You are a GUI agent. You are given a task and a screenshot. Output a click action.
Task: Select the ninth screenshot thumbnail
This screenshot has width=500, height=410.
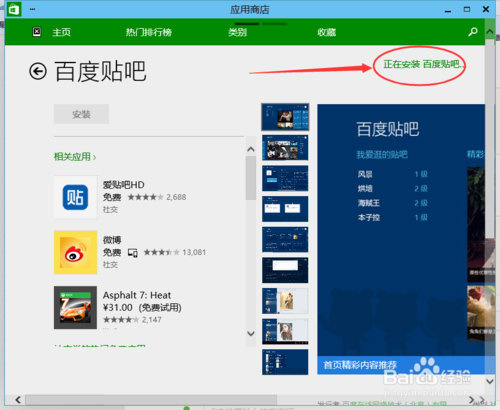[x=285, y=362]
